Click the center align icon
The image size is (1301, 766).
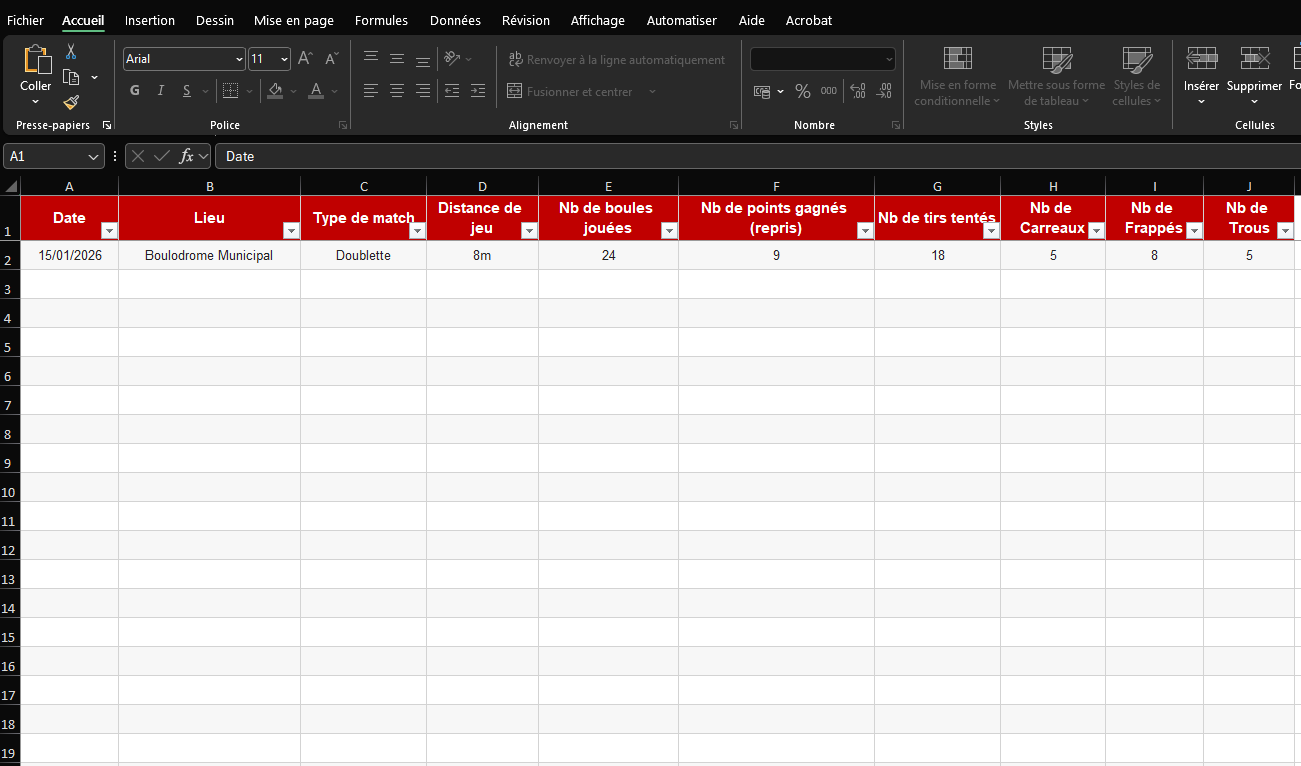tap(397, 91)
